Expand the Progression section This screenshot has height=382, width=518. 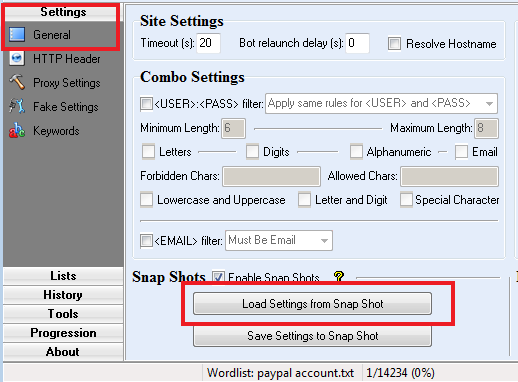pyautogui.click(x=63, y=333)
